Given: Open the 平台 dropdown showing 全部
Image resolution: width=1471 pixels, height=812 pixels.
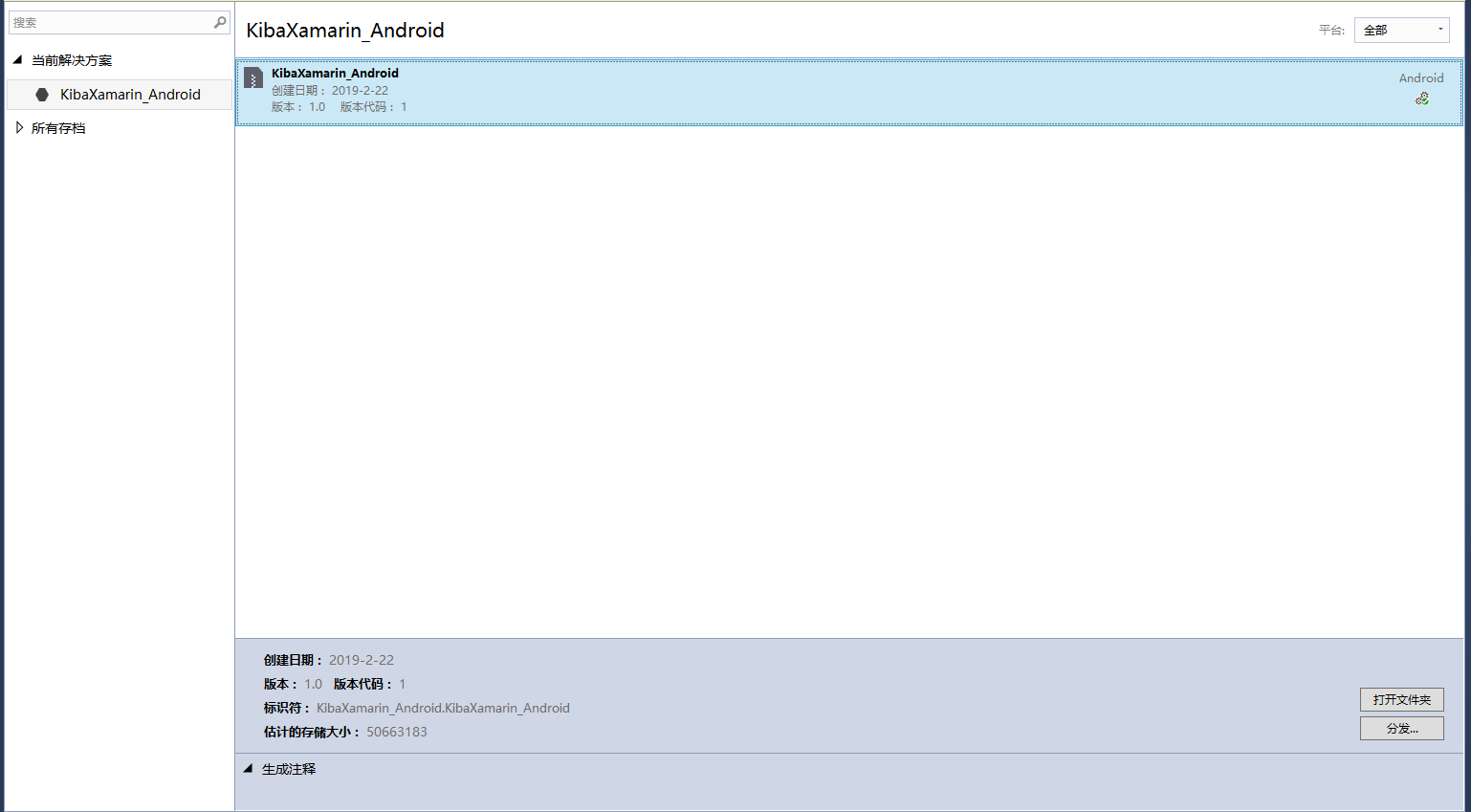Looking at the screenshot, I should 1402,31.
